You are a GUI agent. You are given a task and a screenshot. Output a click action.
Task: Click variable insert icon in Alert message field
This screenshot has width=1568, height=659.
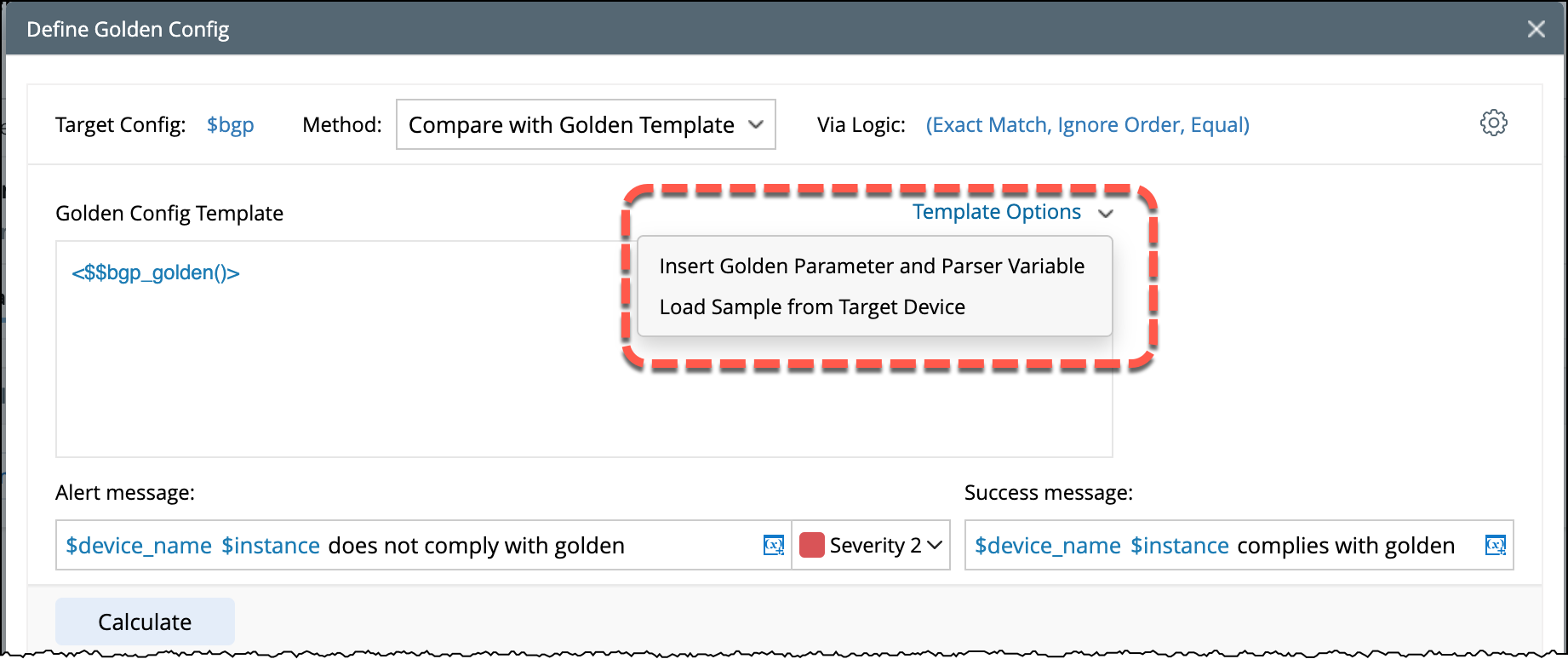pos(773,545)
